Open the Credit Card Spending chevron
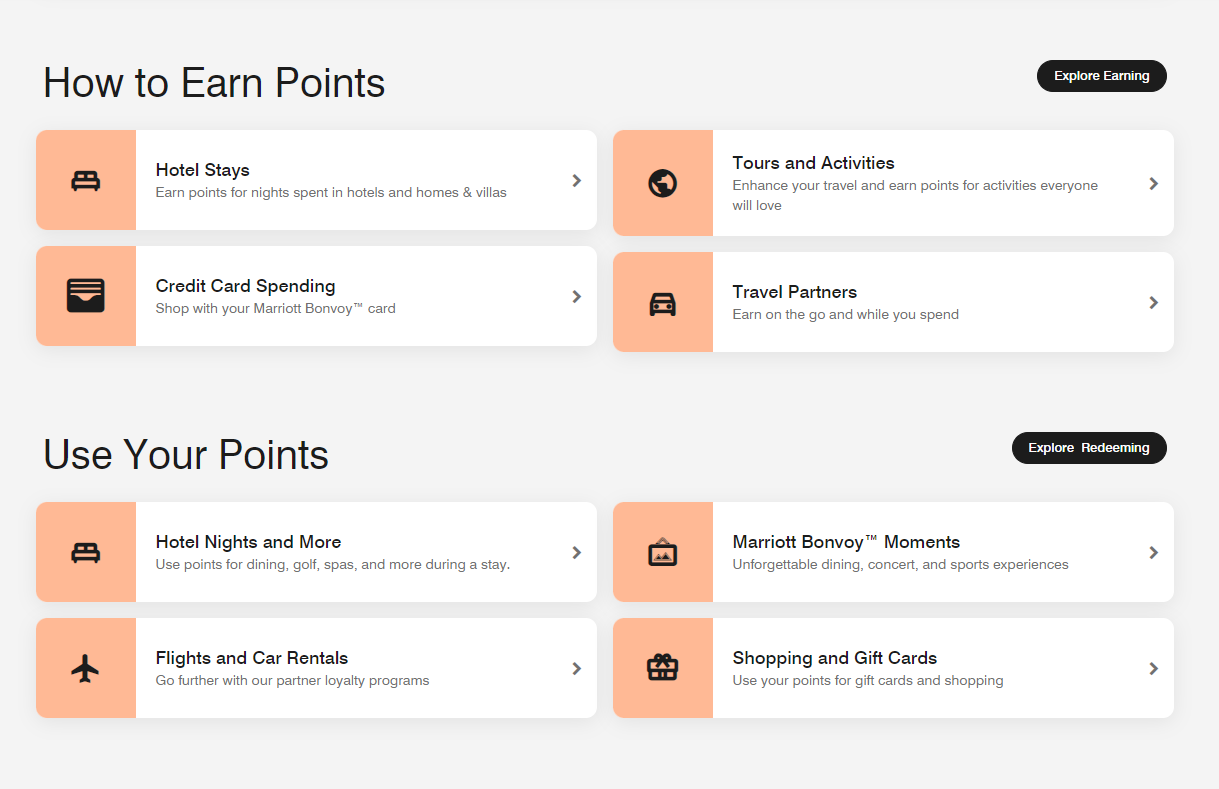Screen dimensions: 1219x789 [577, 296]
